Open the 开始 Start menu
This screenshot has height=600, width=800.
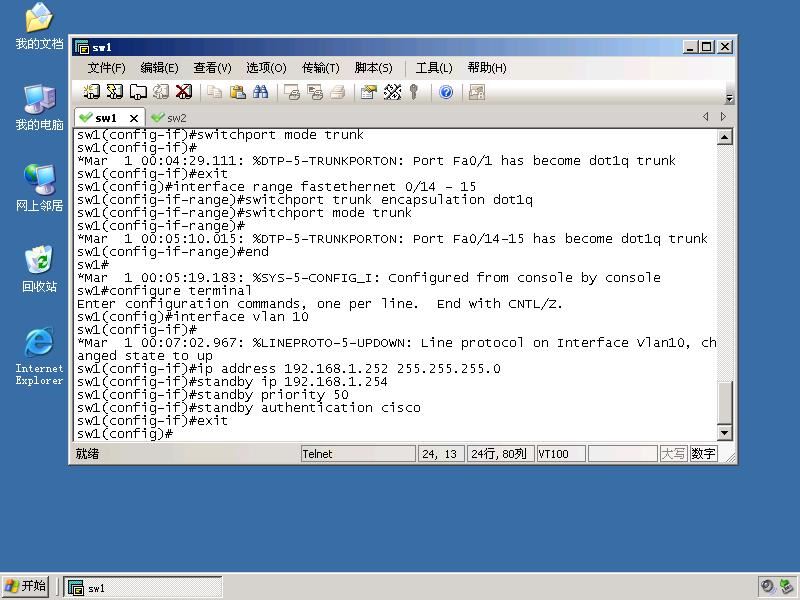pos(26,586)
